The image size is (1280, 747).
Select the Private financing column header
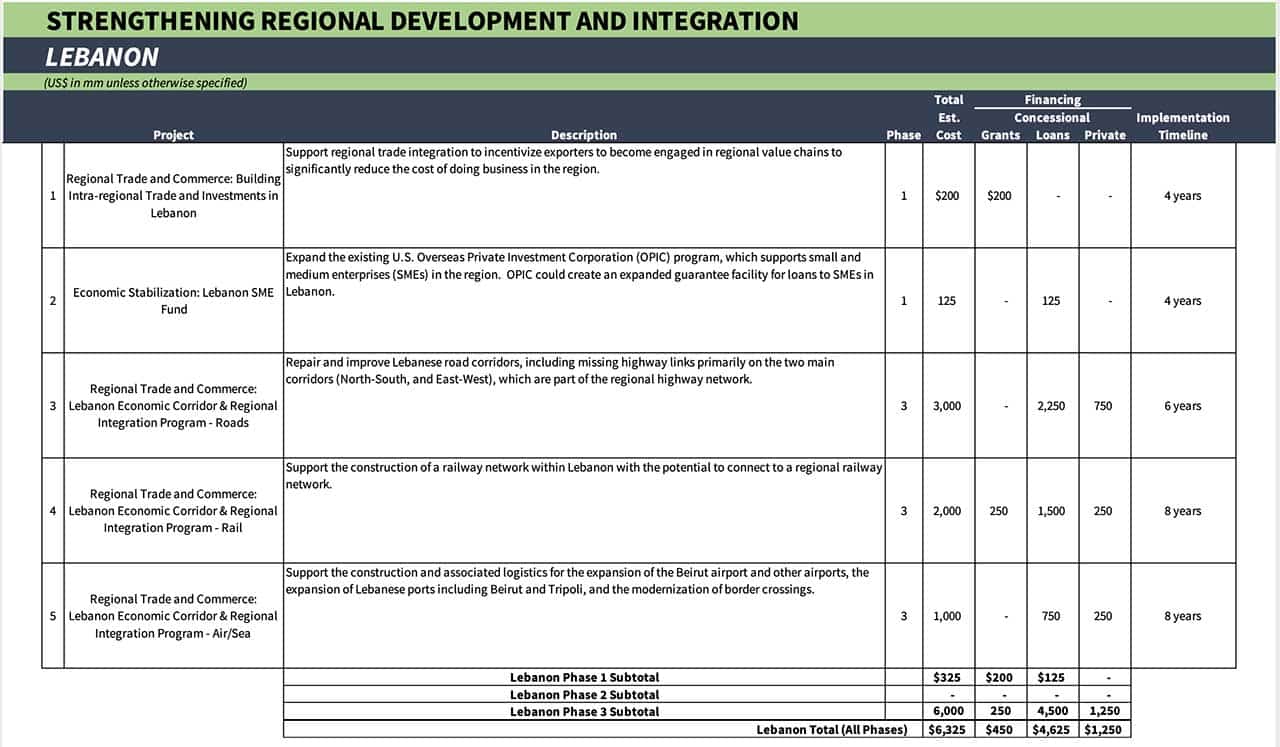pos(1104,135)
